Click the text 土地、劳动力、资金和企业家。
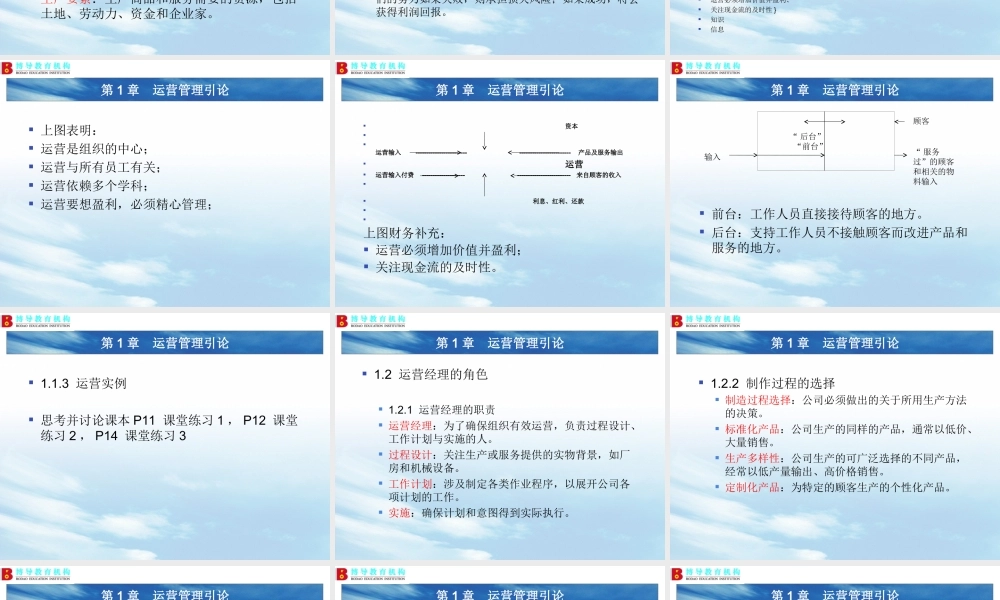Image resolution: width=1000 pixels, height=600 pixels. [128, 13]
